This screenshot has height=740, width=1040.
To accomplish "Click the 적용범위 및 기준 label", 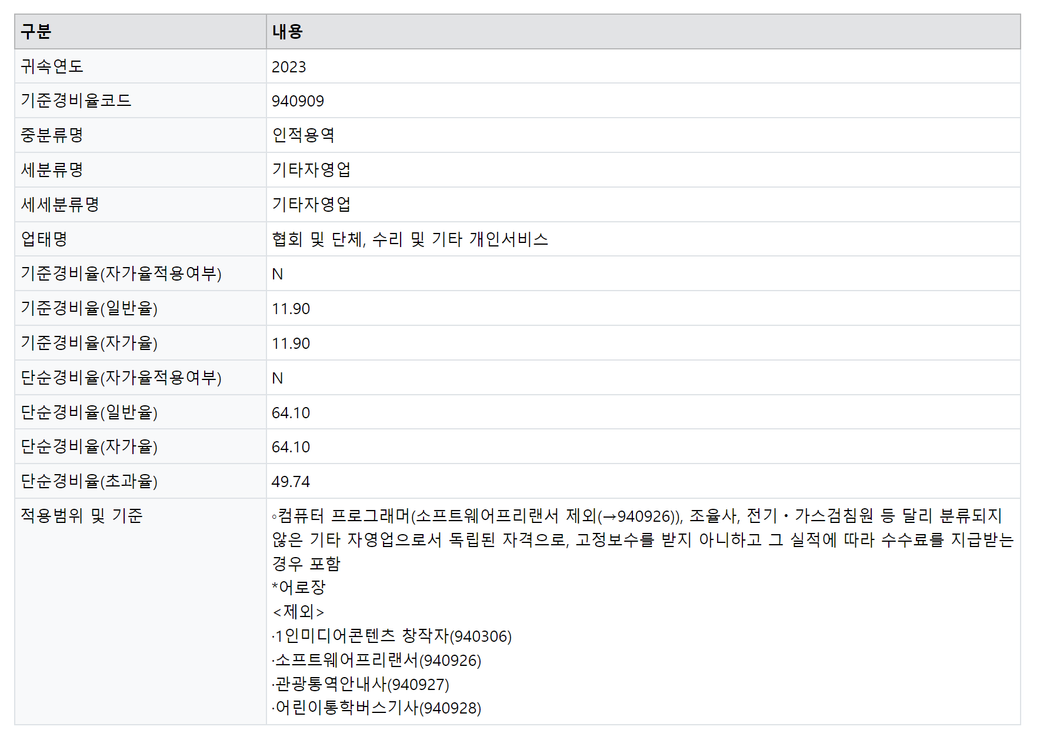I will click(x=82, y=517).
